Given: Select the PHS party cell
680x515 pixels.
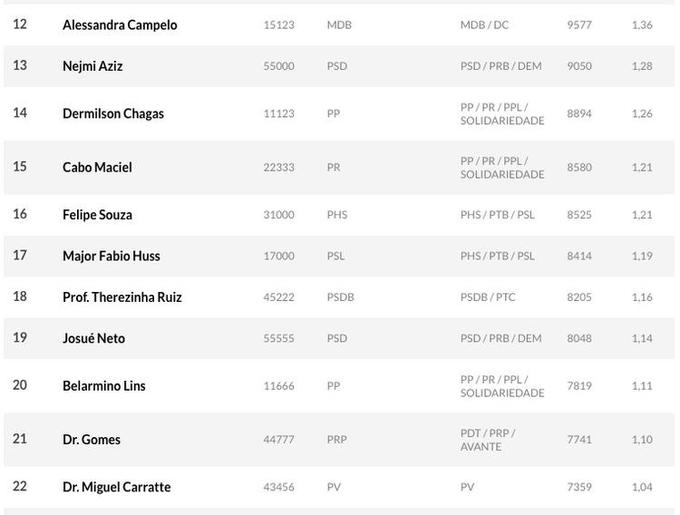Looking at the screenshot, I should (337, 215).
